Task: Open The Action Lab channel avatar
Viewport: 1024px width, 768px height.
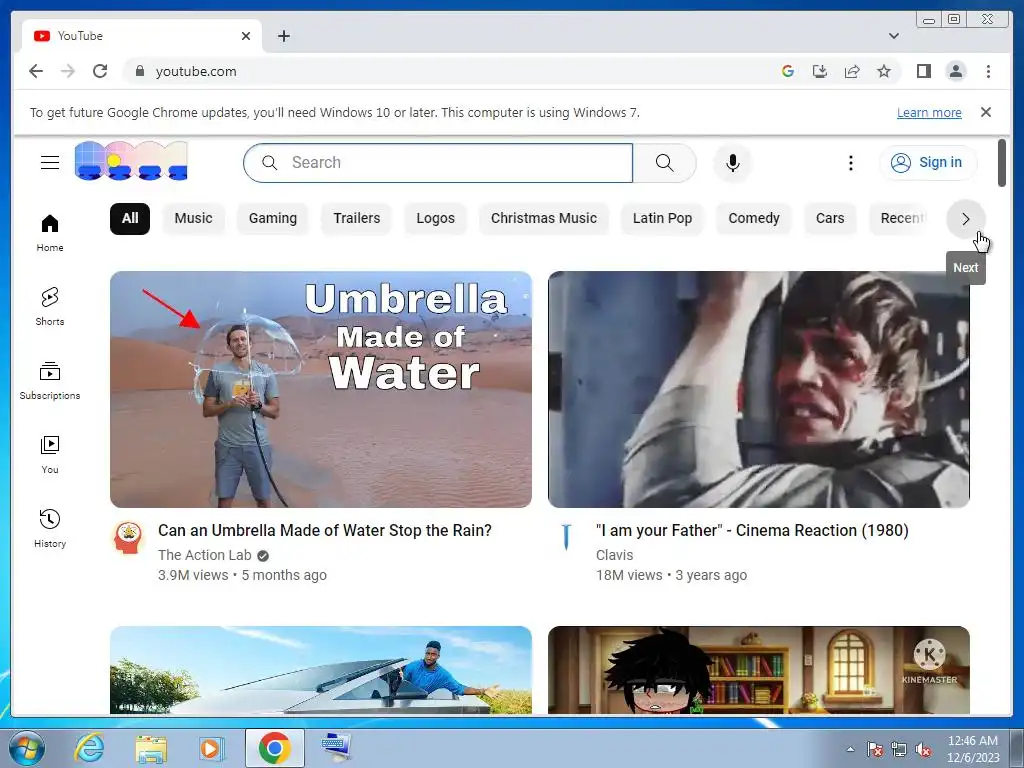Action: (x=128, y=538)
